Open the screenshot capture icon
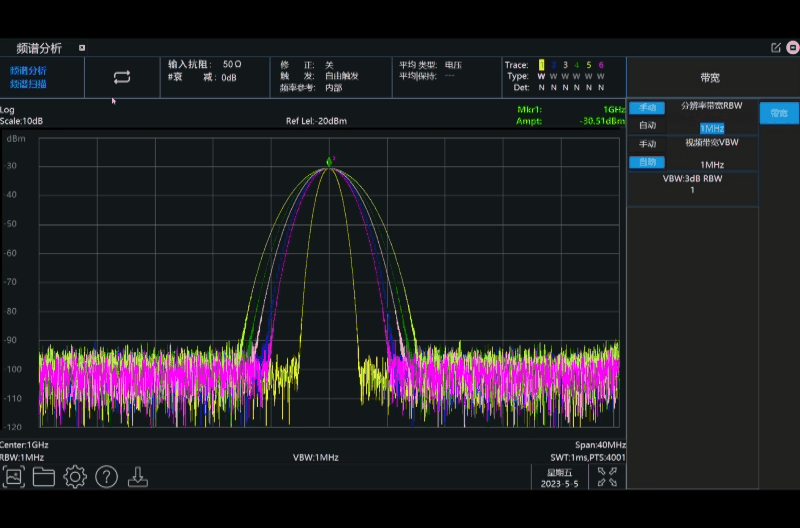This screenshot has height=528, width=800. [x=13, y=477]
